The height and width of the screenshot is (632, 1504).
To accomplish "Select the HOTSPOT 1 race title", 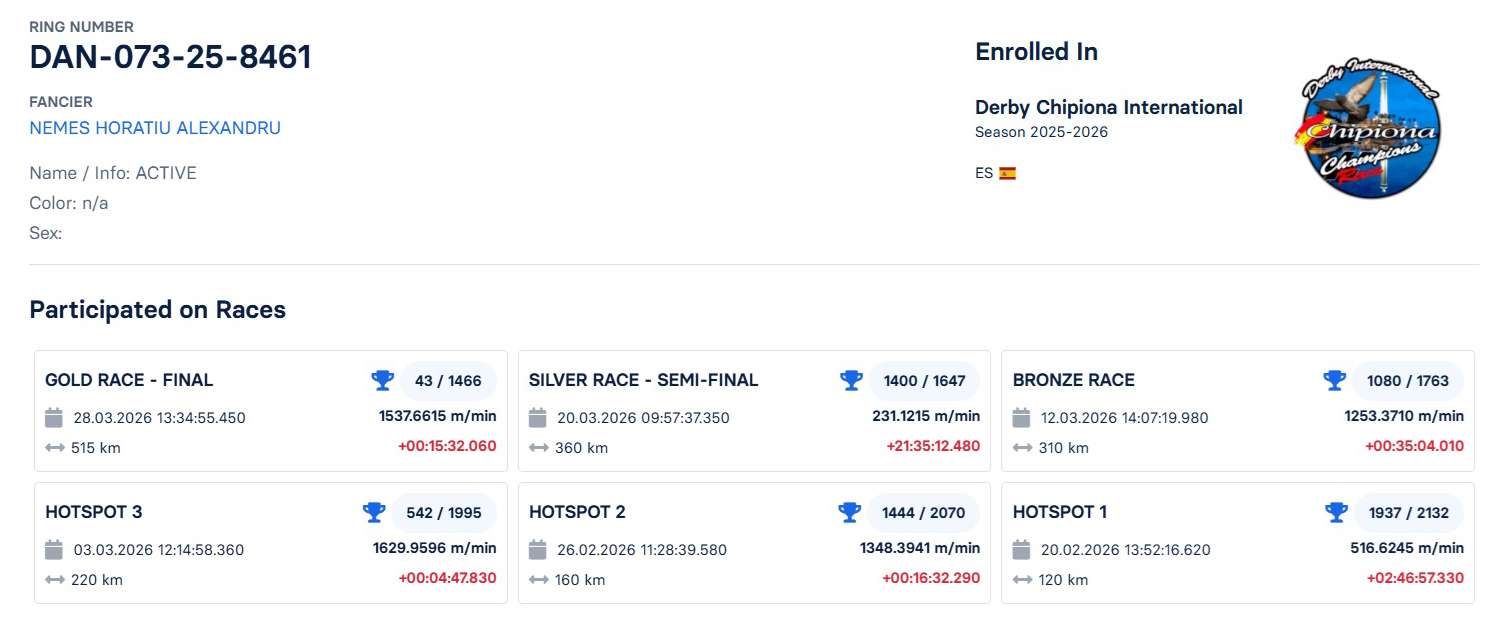I will tap(1060, 512).
